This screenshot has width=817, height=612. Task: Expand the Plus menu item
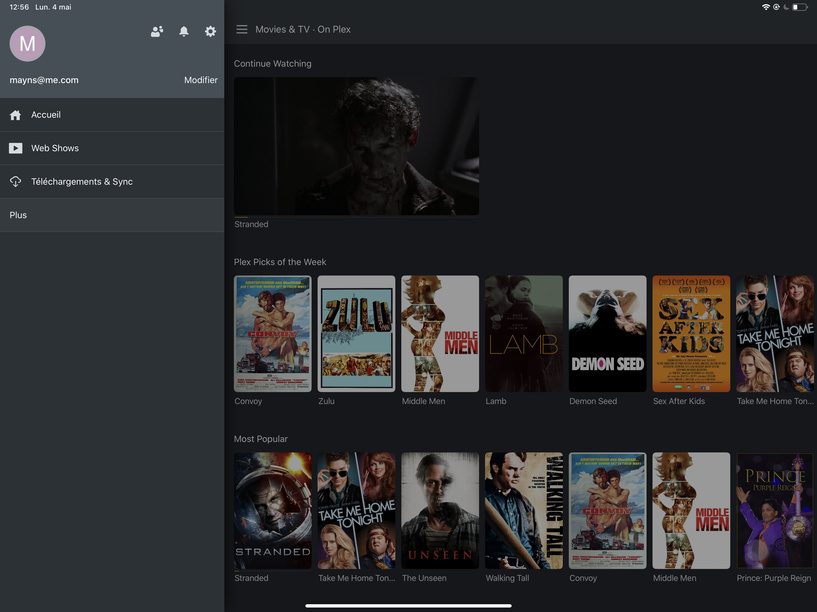112,215
